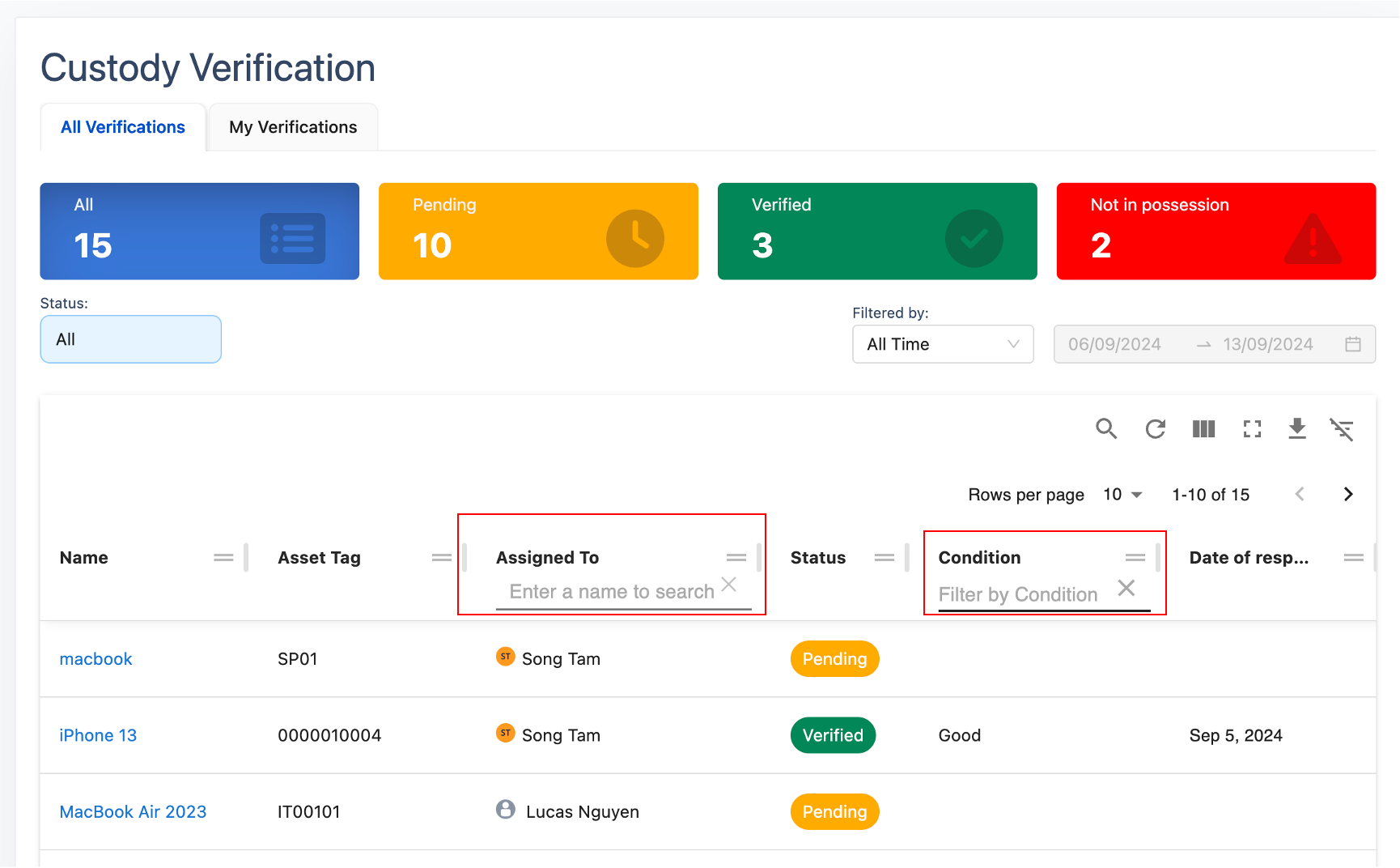Click the Not in possession card
1400x868 pixels.
click(x=1215, y=231)
